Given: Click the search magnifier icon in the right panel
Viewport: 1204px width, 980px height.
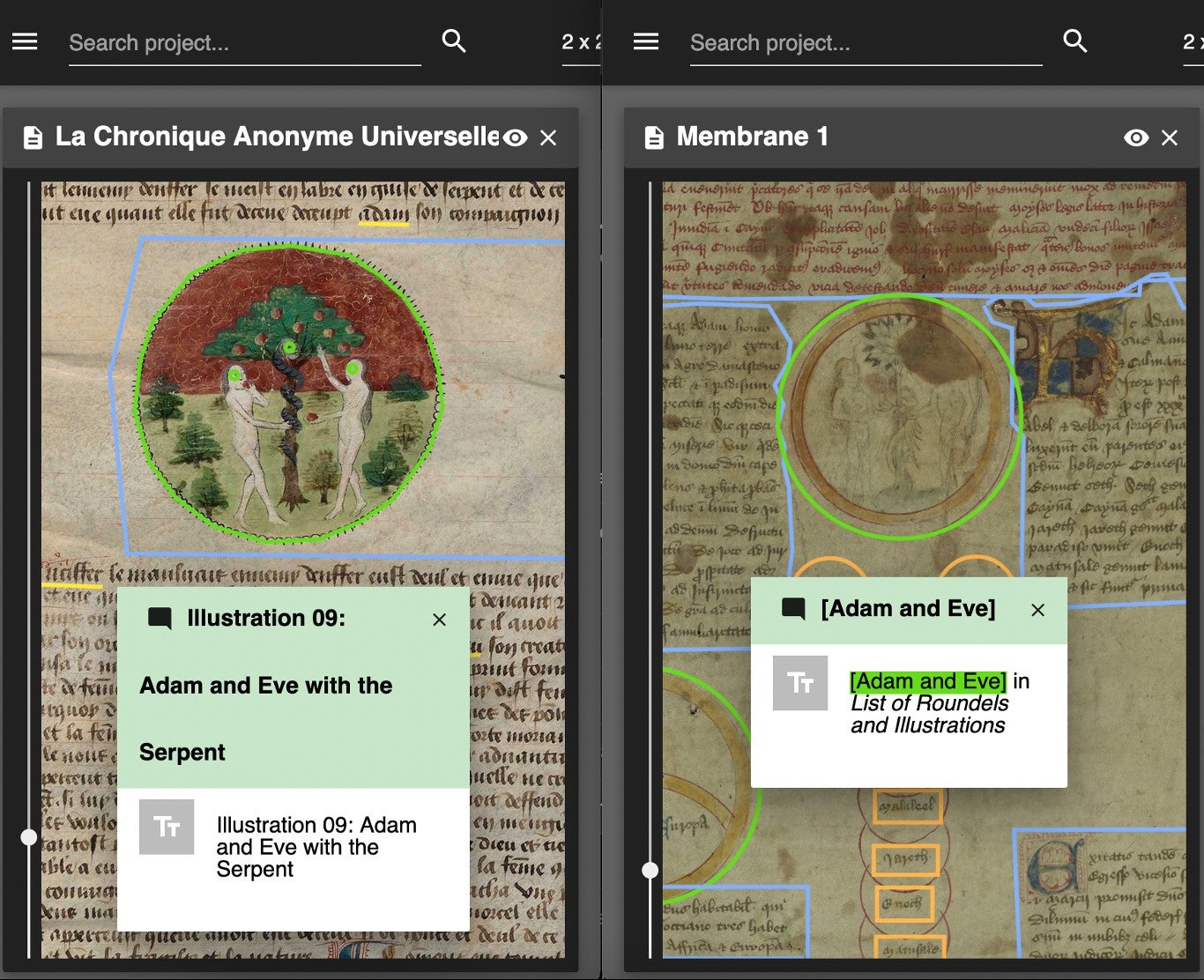Looking at the screenshot, I should pyautogui.click(x=1075, y=41).
